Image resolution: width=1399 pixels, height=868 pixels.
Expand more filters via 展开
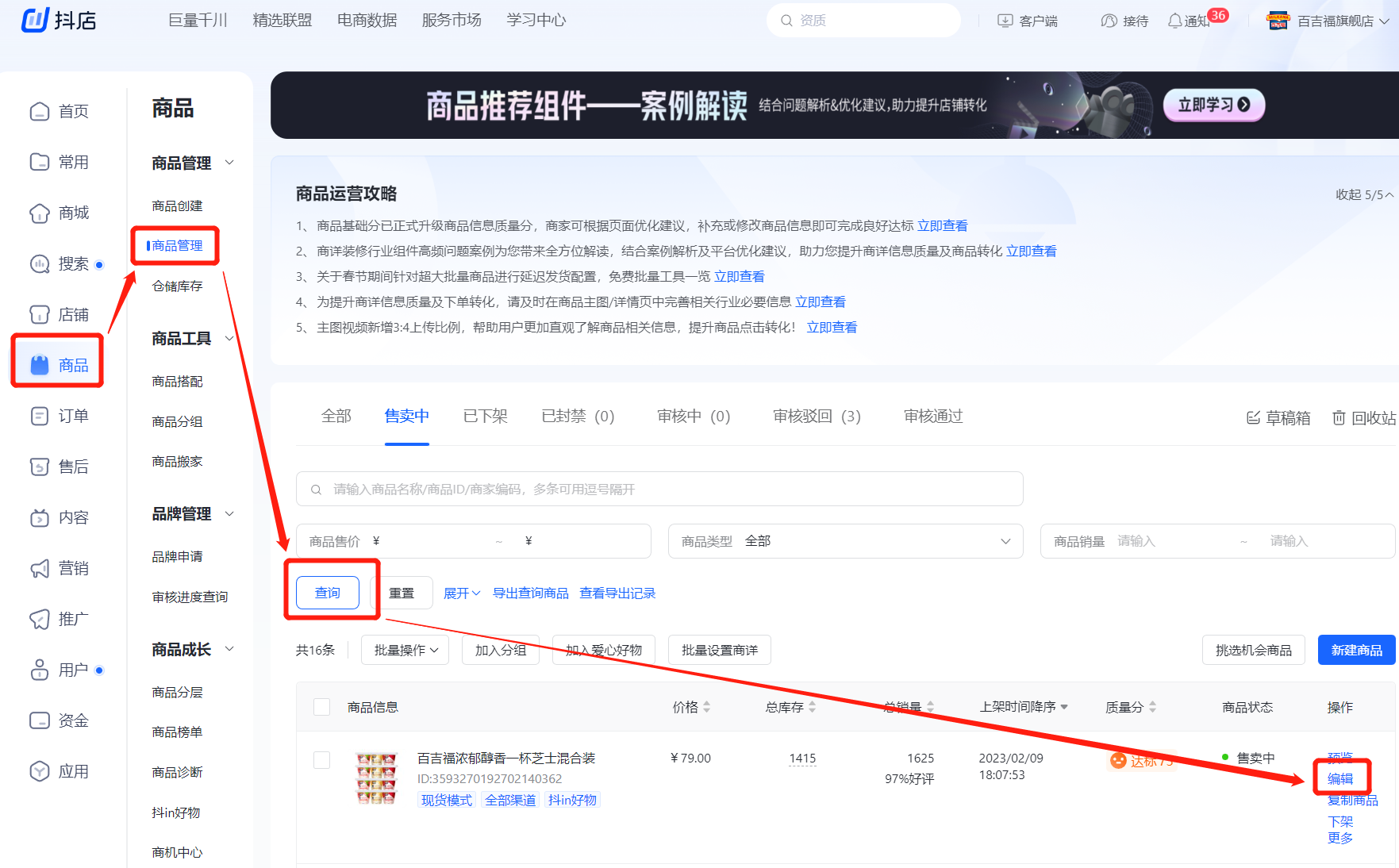point(461,593)
